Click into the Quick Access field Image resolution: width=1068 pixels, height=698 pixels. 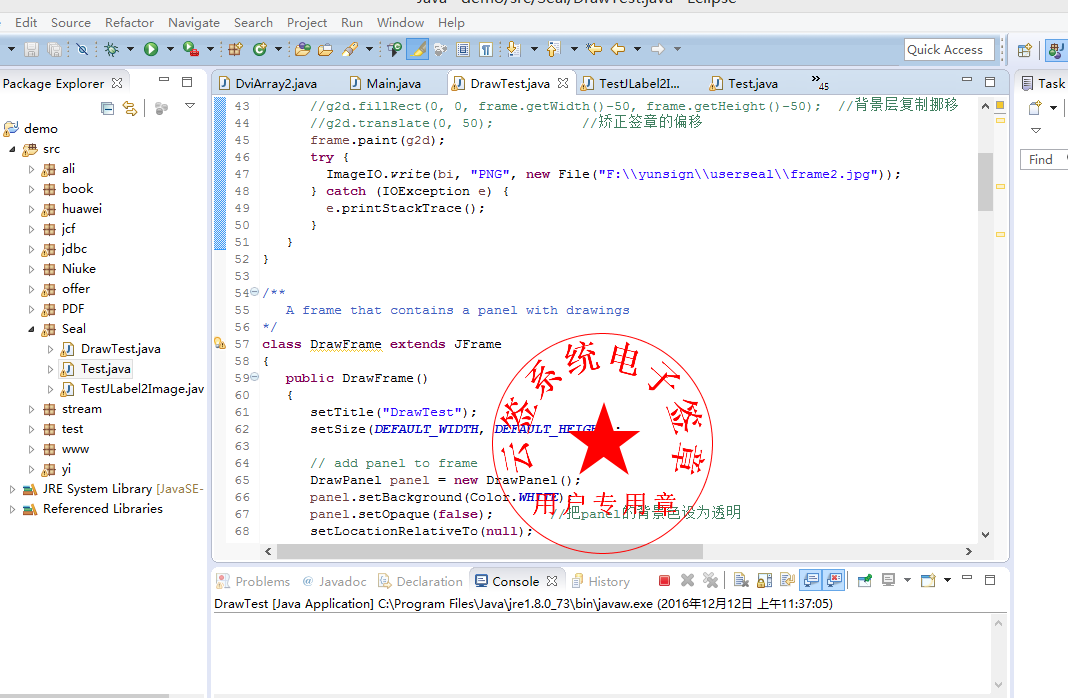pos(949,50)
